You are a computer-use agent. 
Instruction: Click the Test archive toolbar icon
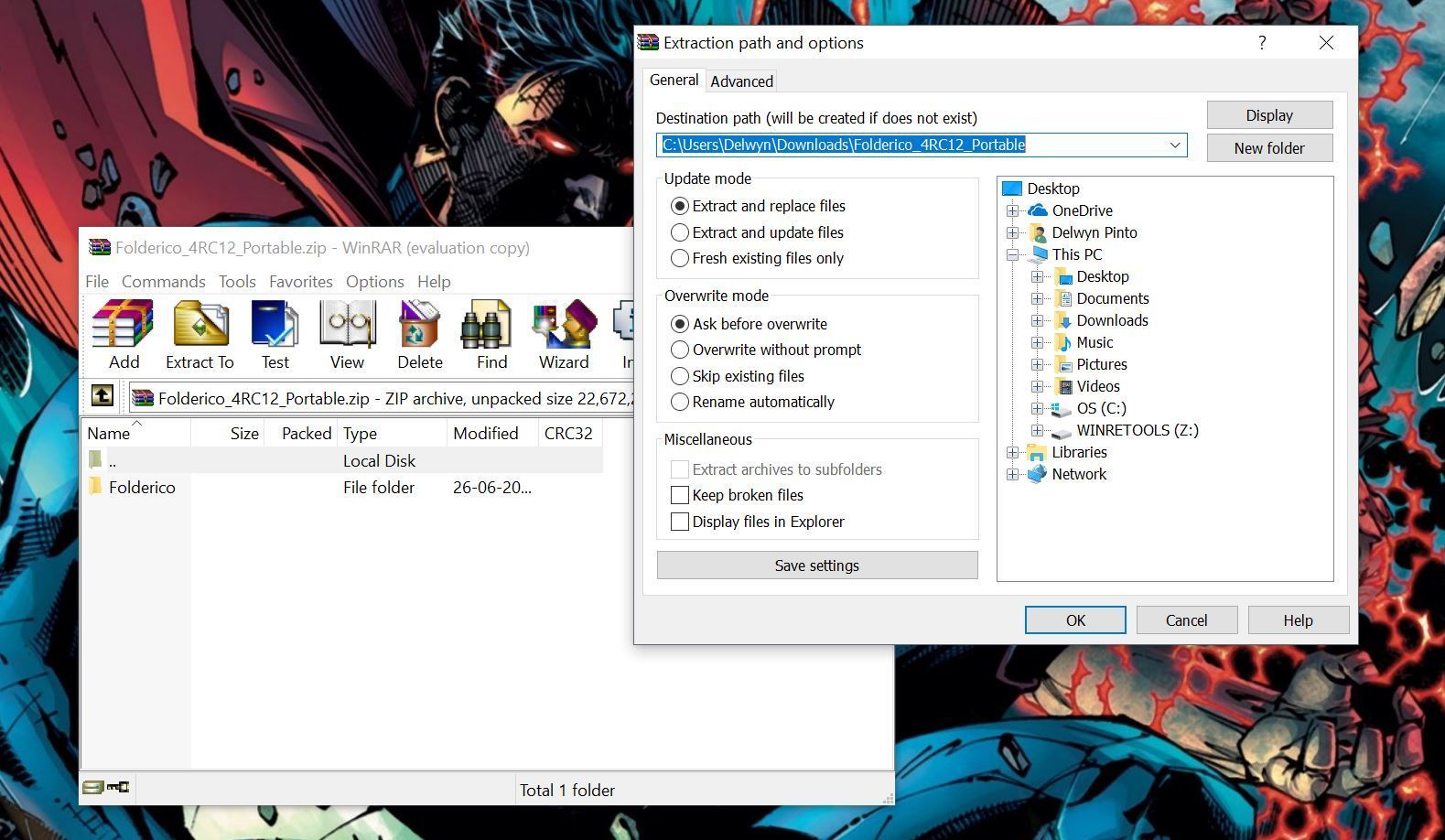(x=275, y=324)
